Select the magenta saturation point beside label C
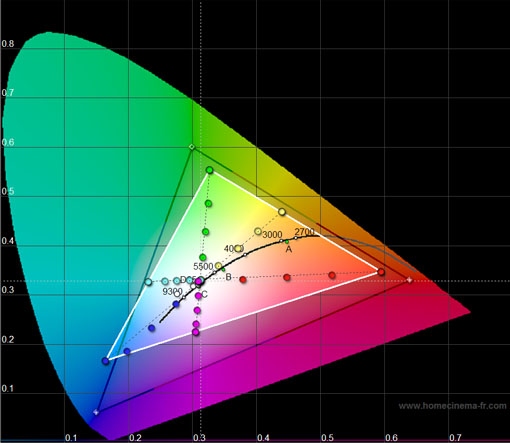 click(x=198, y=296)
